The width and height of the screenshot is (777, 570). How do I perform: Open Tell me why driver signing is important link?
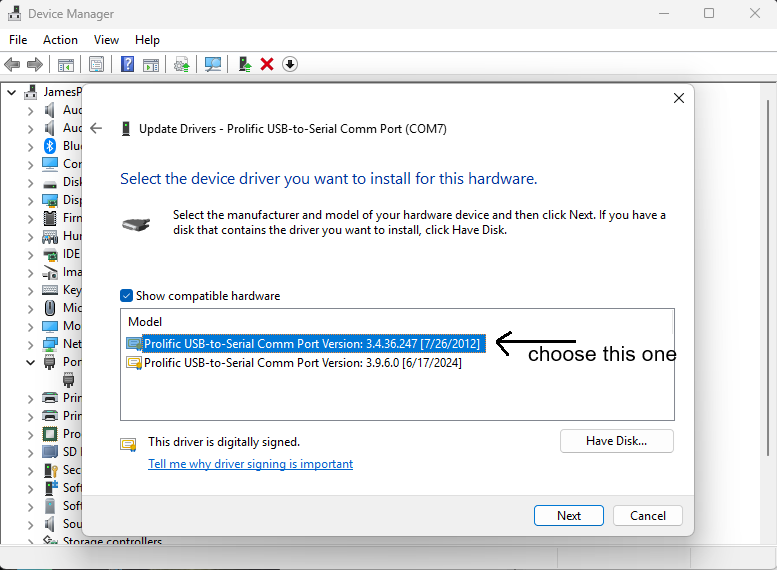(x=250, y=464)
